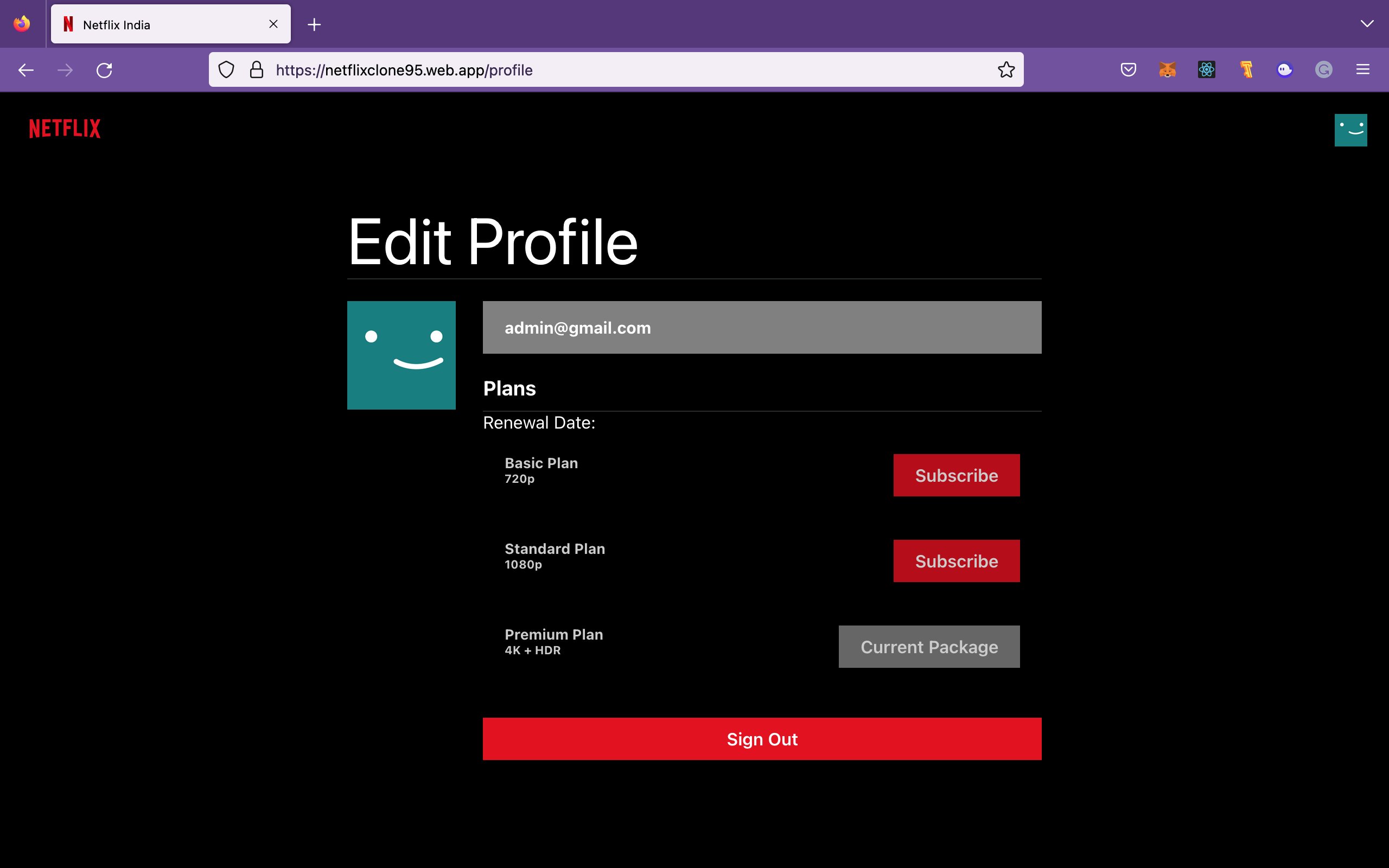Click the 4K + HDR text
This screenshot has height=868, width=1389.
click(x=532, y=650)
